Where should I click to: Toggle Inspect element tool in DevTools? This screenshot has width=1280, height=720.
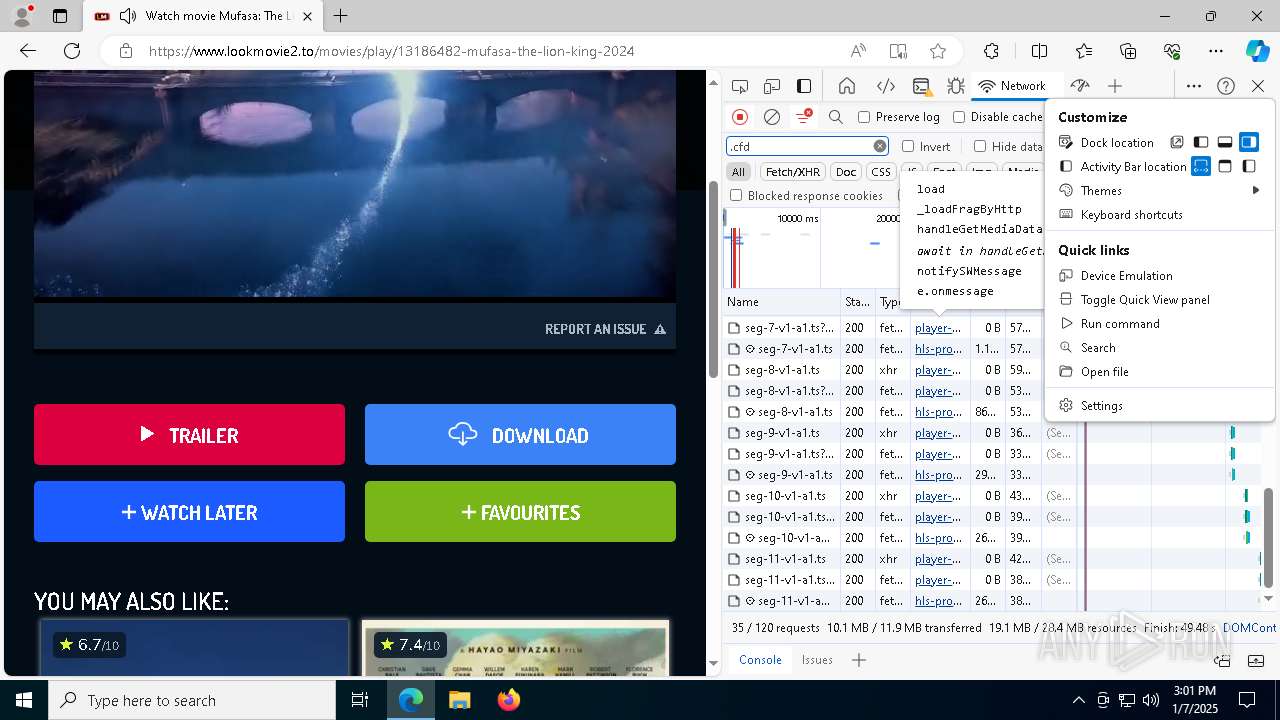coord(740,86)
